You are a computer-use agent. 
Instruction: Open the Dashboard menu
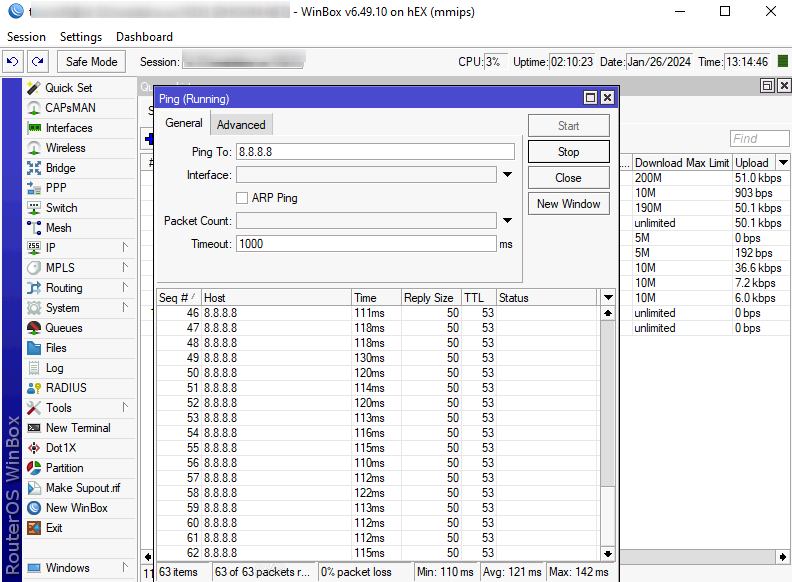point(144,37)
